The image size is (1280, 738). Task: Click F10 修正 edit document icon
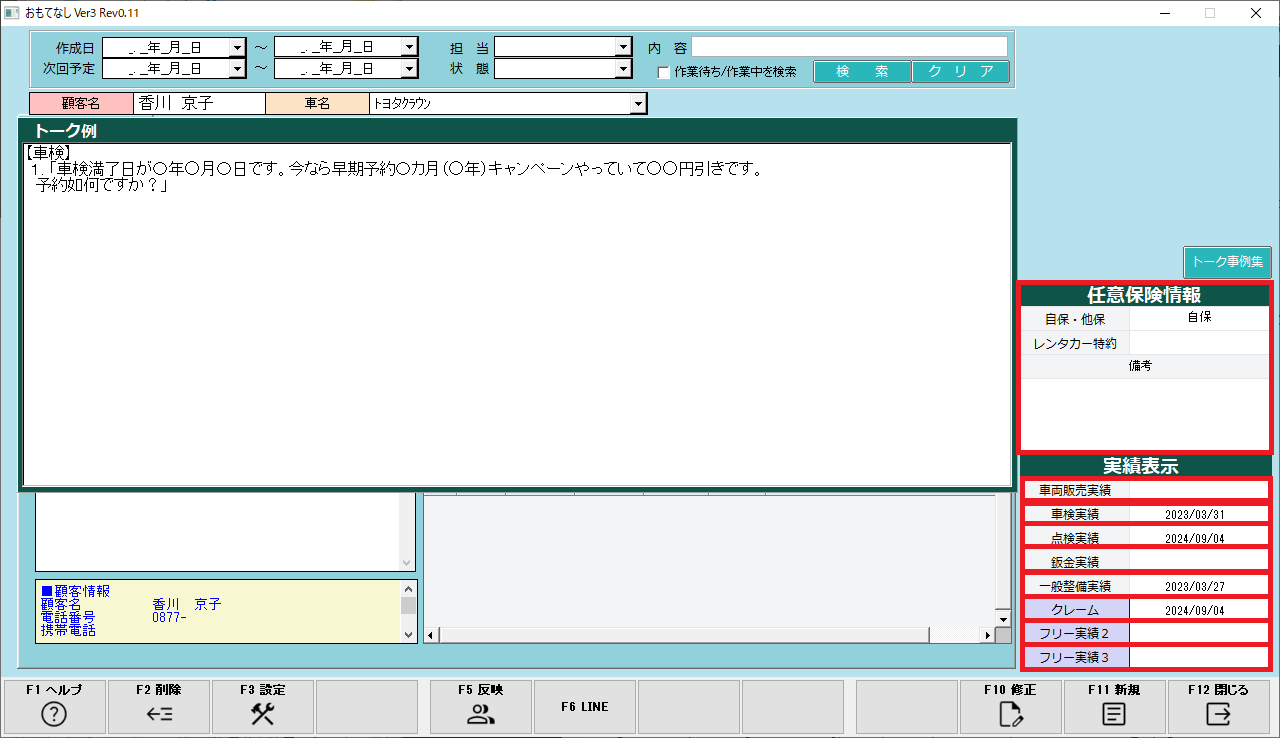click(x=1010, y=714)
